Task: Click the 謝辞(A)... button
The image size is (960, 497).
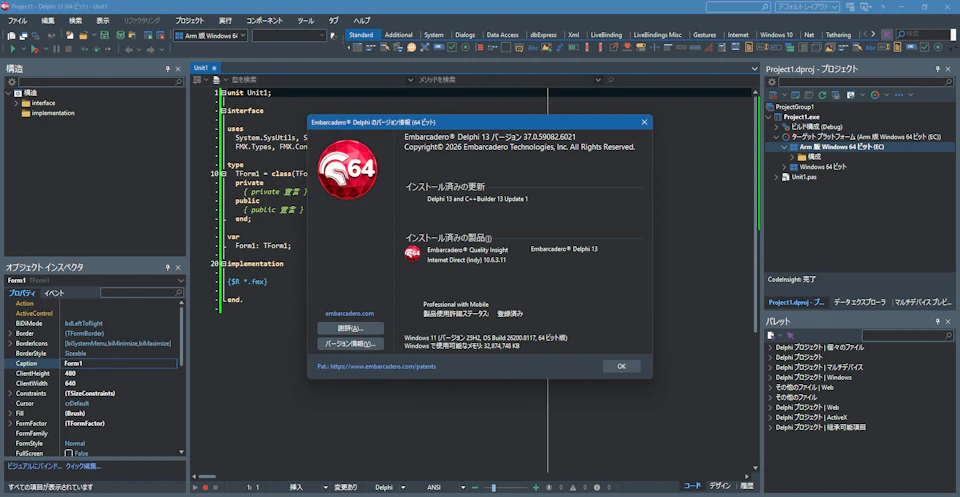Action: [351, 329]
